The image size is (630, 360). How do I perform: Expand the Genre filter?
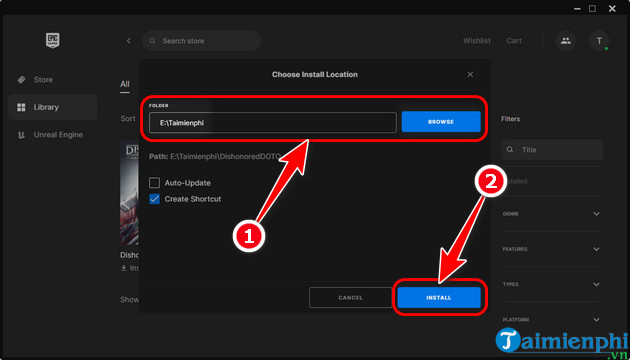pos(596,214)
